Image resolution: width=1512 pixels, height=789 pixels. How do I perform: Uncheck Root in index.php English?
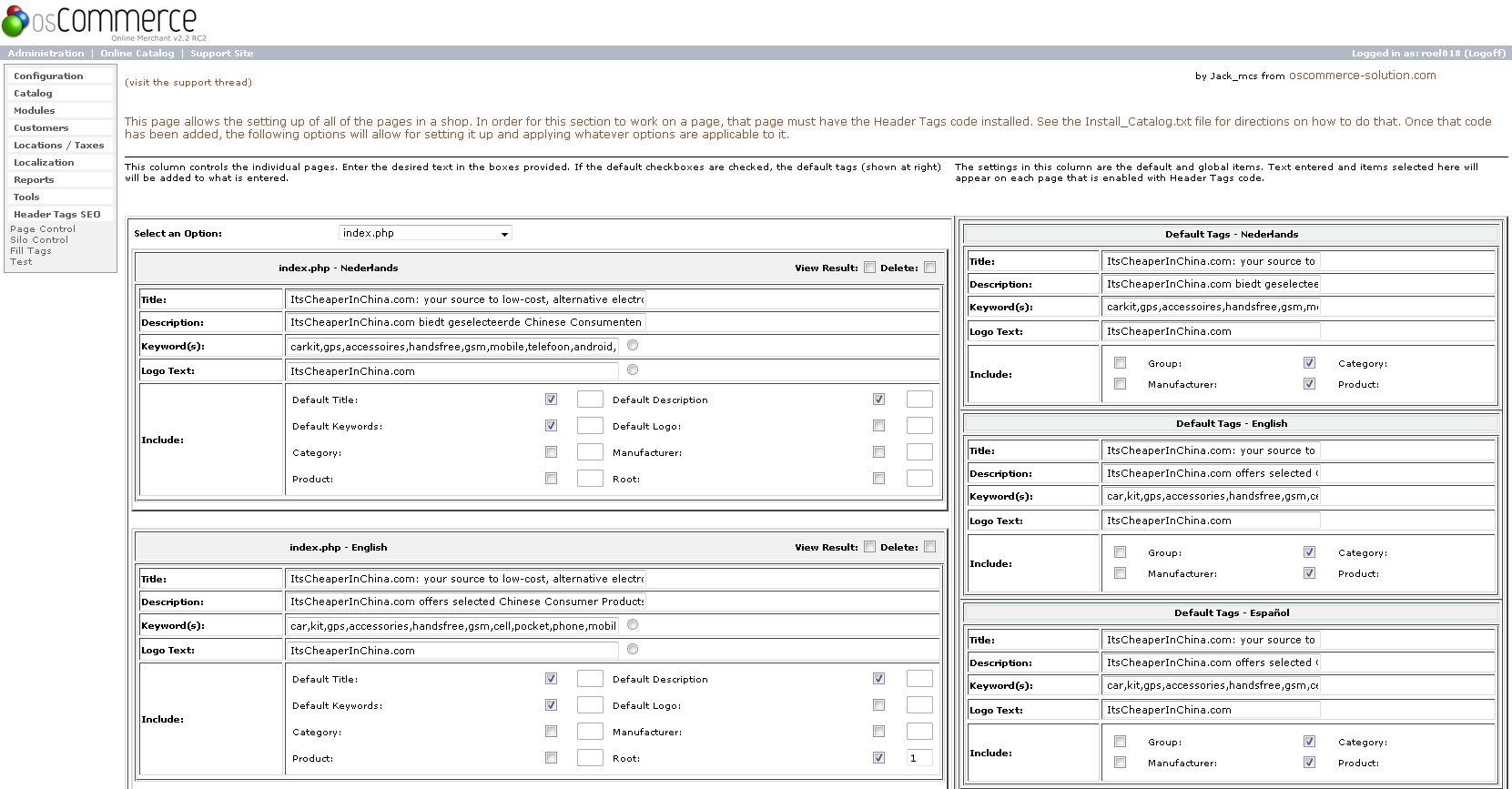click(879, 758)
